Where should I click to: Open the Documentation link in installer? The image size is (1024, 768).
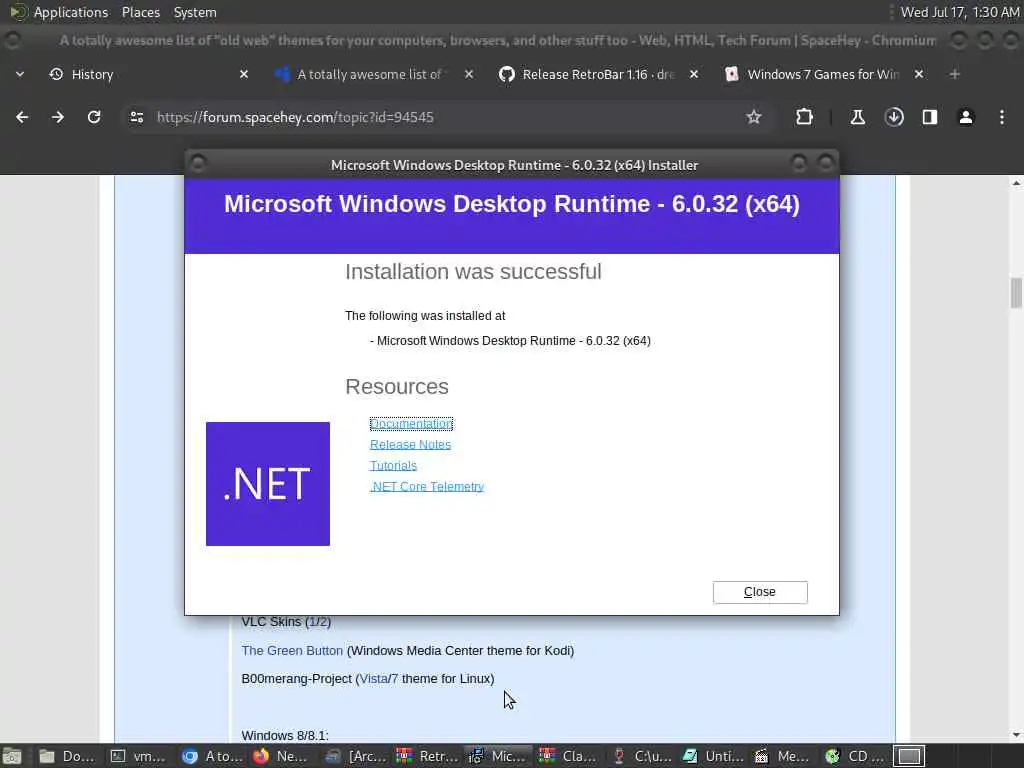point(411,424)
